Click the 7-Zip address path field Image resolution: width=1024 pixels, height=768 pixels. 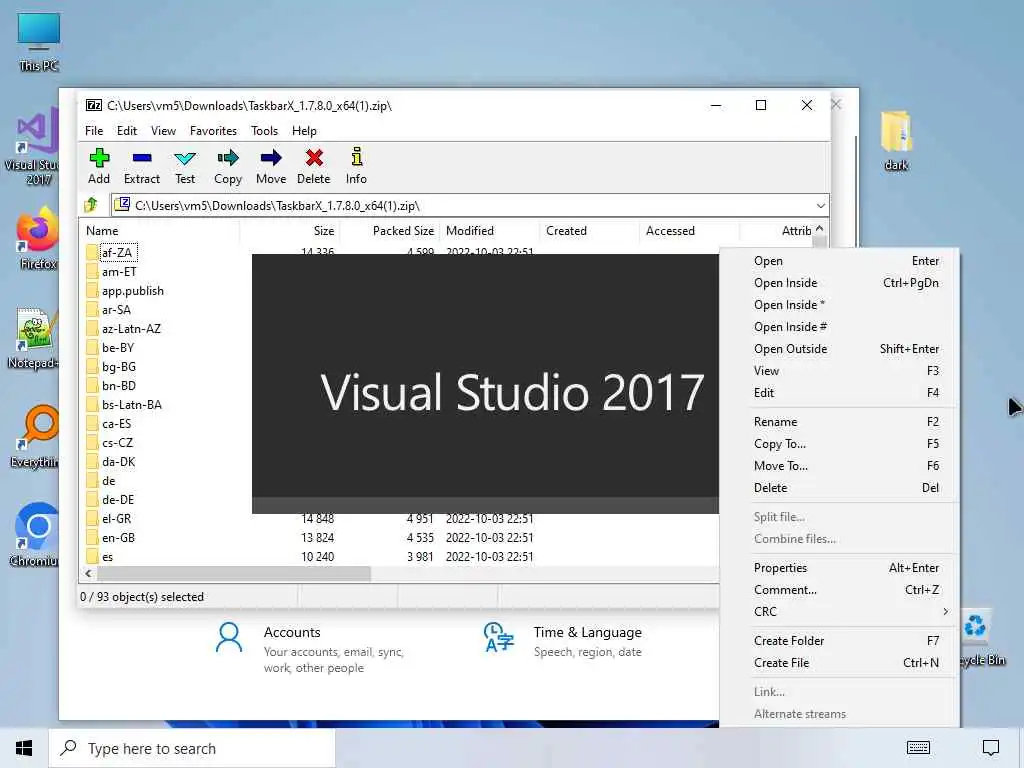[x=470, y=206]
